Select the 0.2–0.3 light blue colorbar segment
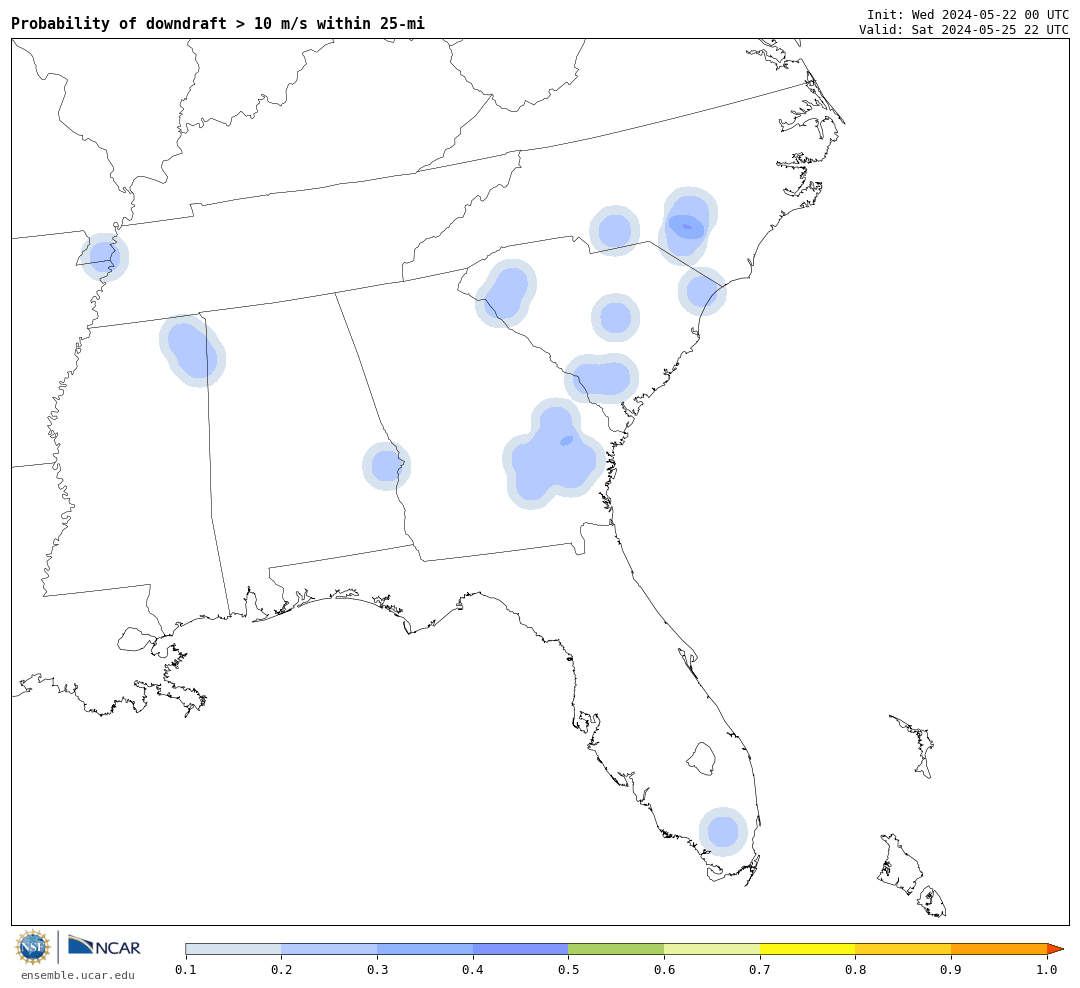 pos(329,949)
